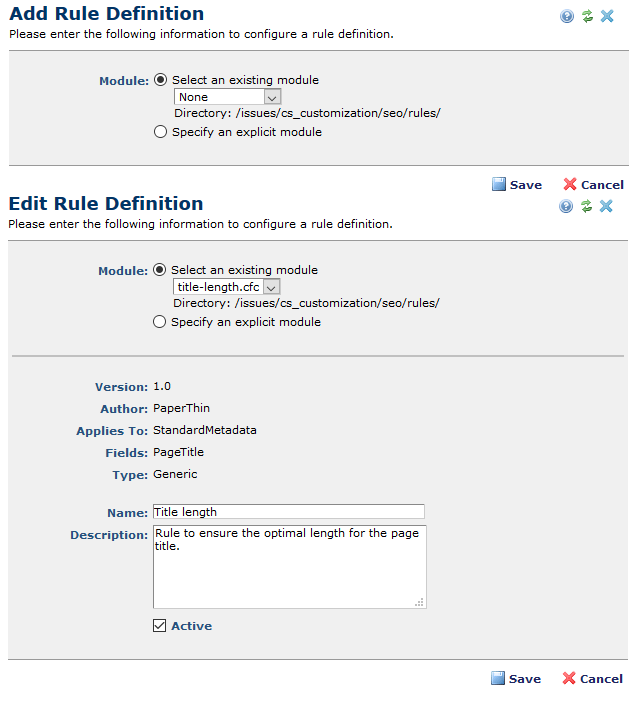Choose 'Select an existing module' radio in Edit Rule
Image resolution: width=644 pixels, height=709 pixels.
click(160, 270)
